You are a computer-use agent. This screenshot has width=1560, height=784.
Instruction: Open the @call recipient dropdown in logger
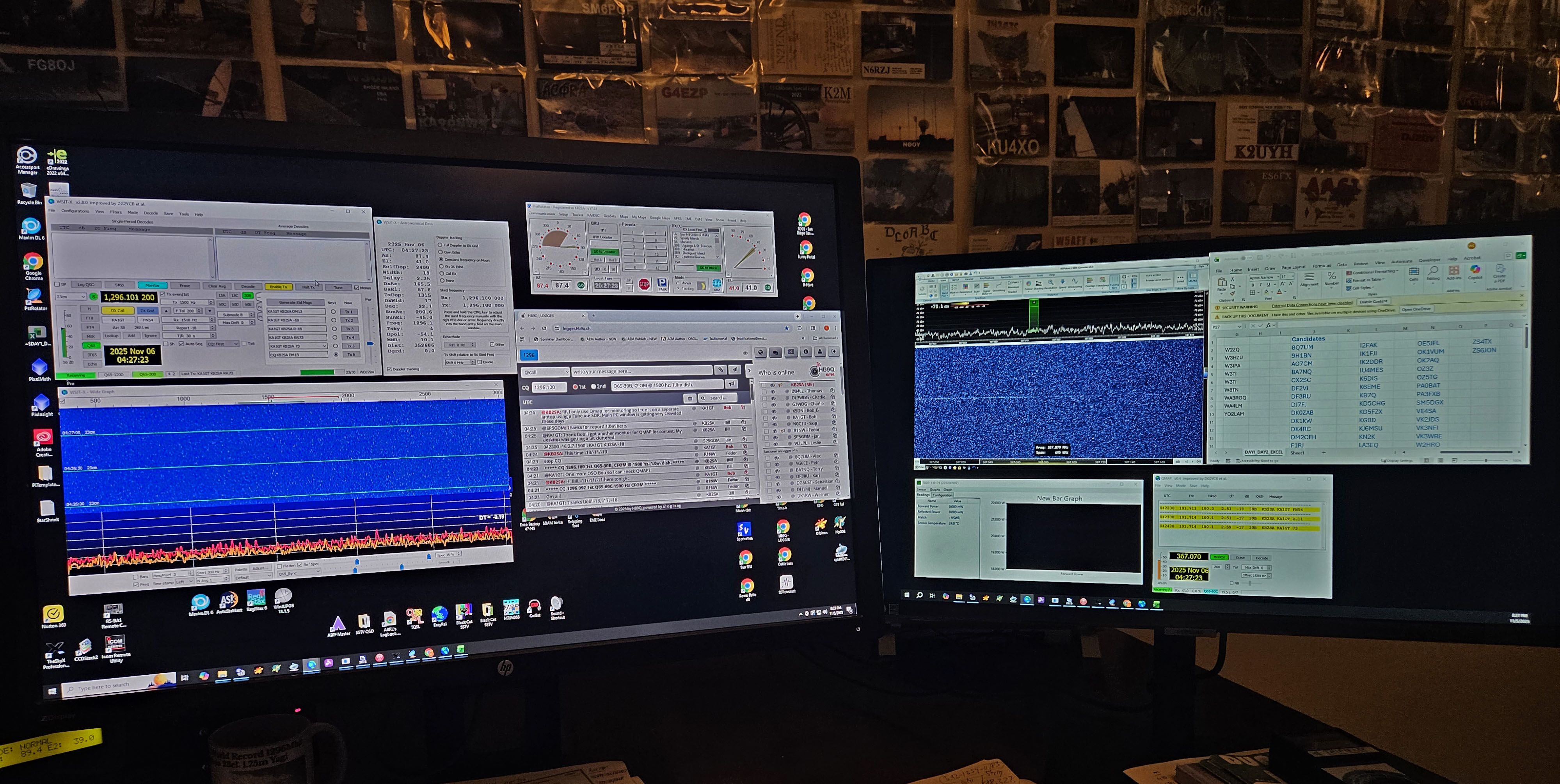click(545, 372)
